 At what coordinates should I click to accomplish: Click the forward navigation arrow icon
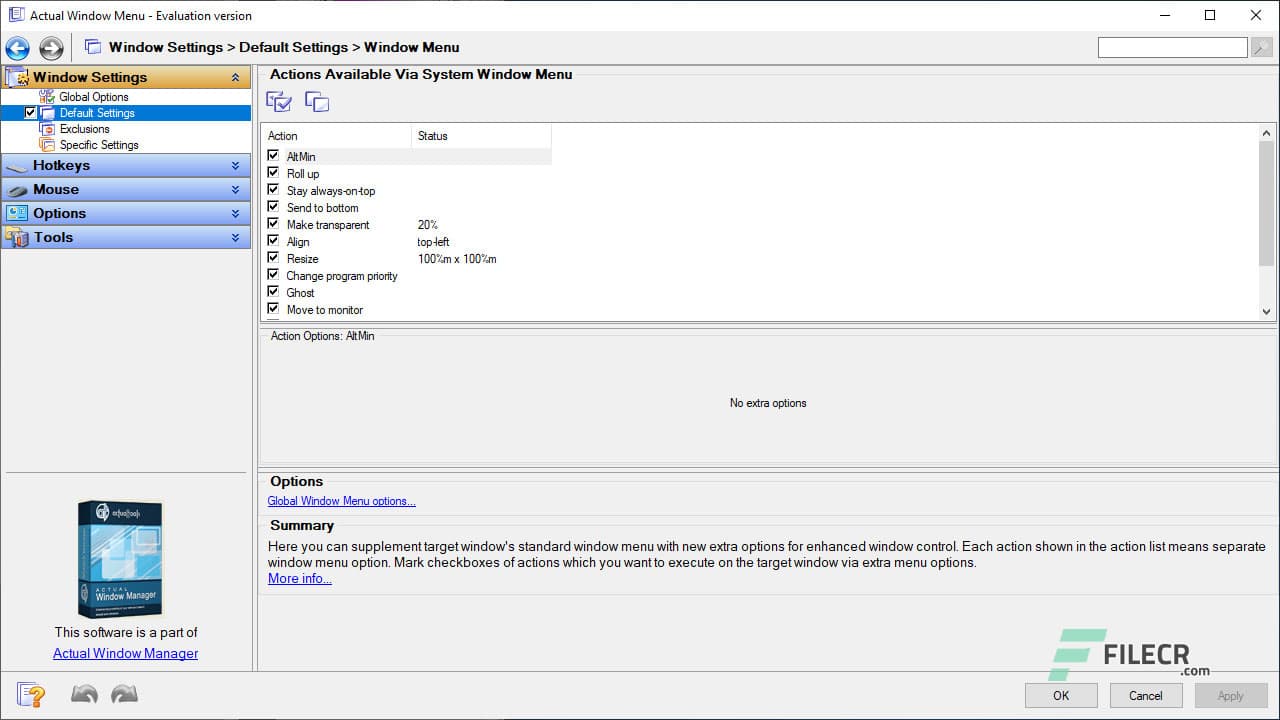tap(51, 48)
